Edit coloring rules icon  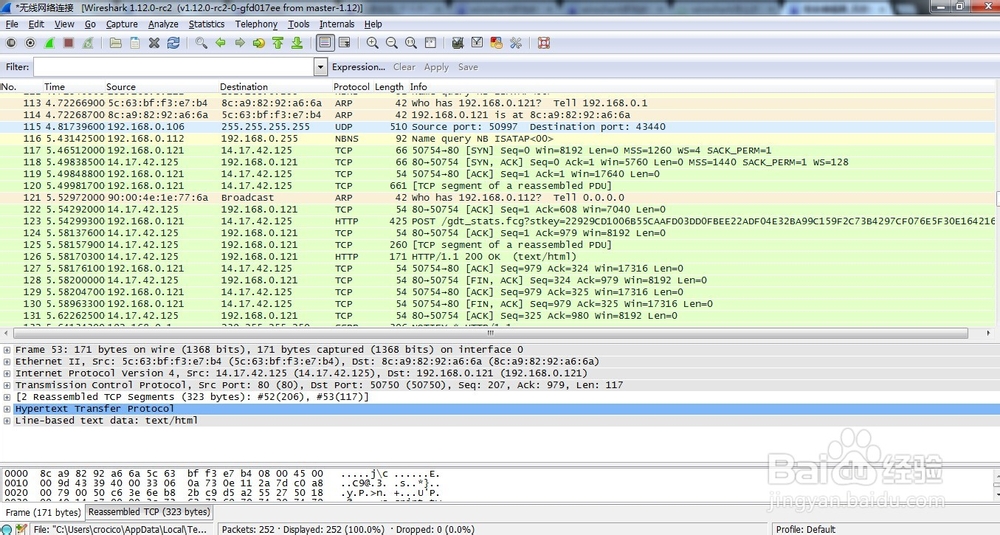pyautogui.click(x=496, y=43)
